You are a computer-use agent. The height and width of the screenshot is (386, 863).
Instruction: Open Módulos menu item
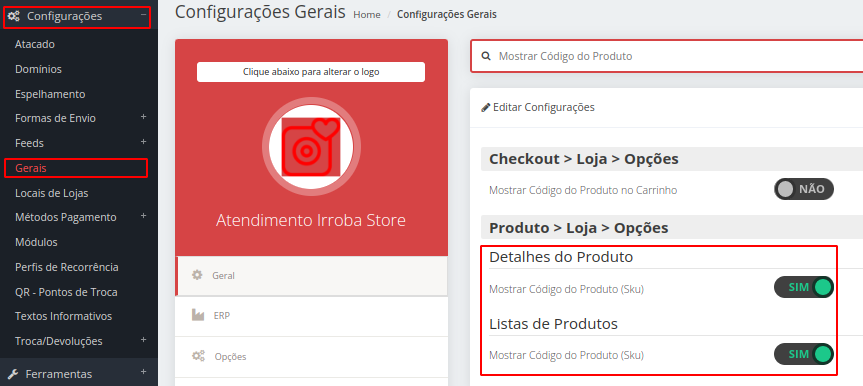(x=36, y=242)
